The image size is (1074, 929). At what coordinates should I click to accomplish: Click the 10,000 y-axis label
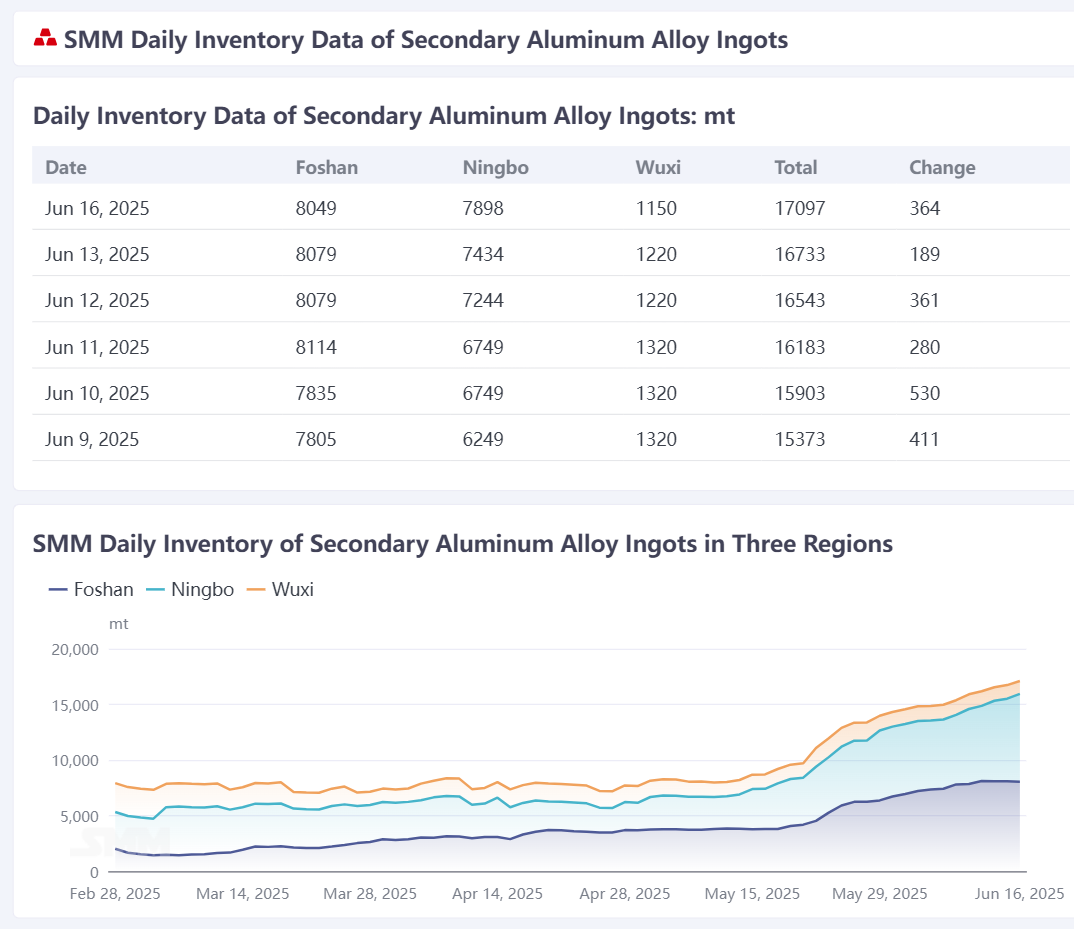click(75, 760)
